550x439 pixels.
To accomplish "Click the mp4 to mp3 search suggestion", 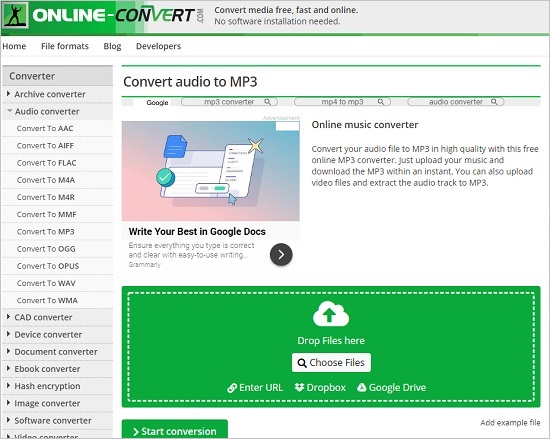I will pyautogui.click(x=342, y=102).
